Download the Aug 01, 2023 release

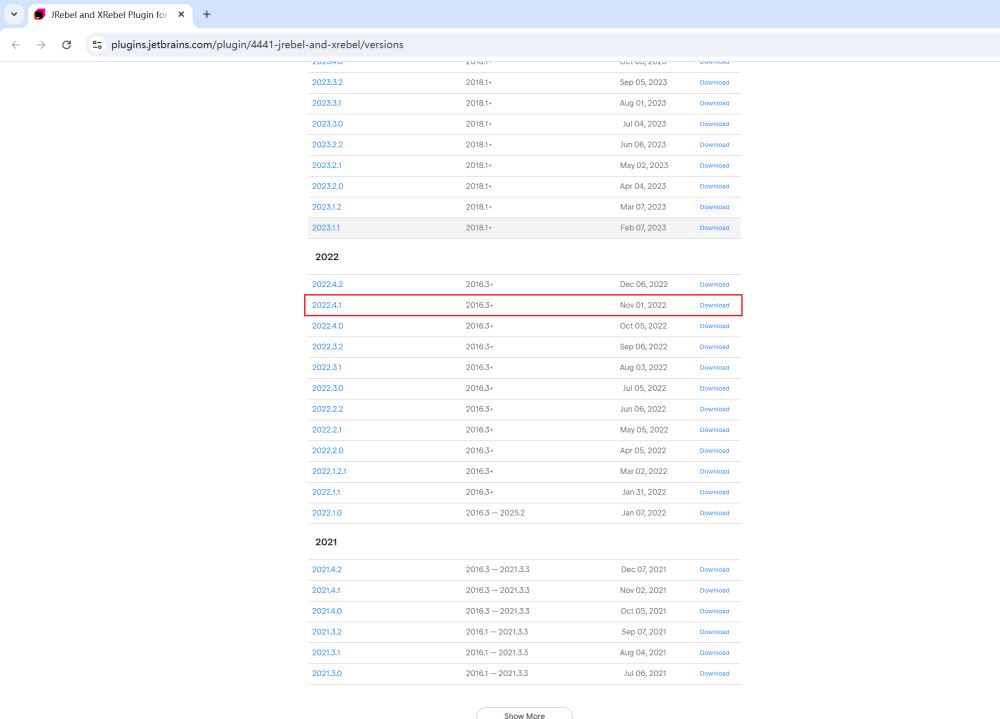click(x=714, y=103)
